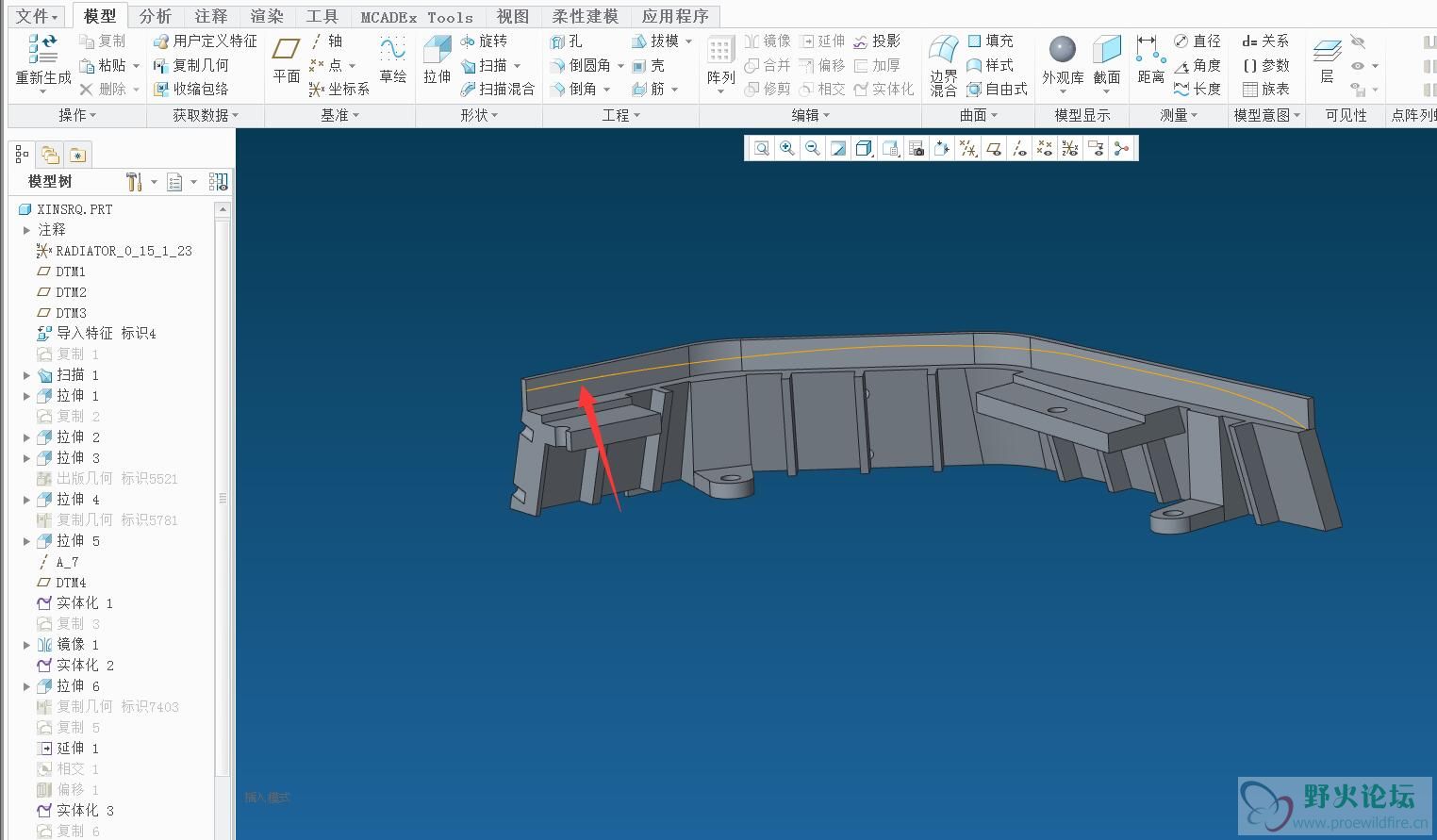This screenshot has width=1437, height=840.
Task: Click the 用户定义特征 button
Action: point(205,41)
